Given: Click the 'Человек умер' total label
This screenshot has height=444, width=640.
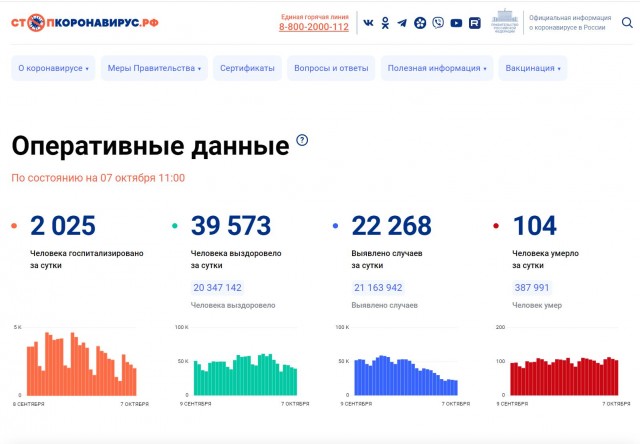Looking at the screenshot, I should pos(537,305).
